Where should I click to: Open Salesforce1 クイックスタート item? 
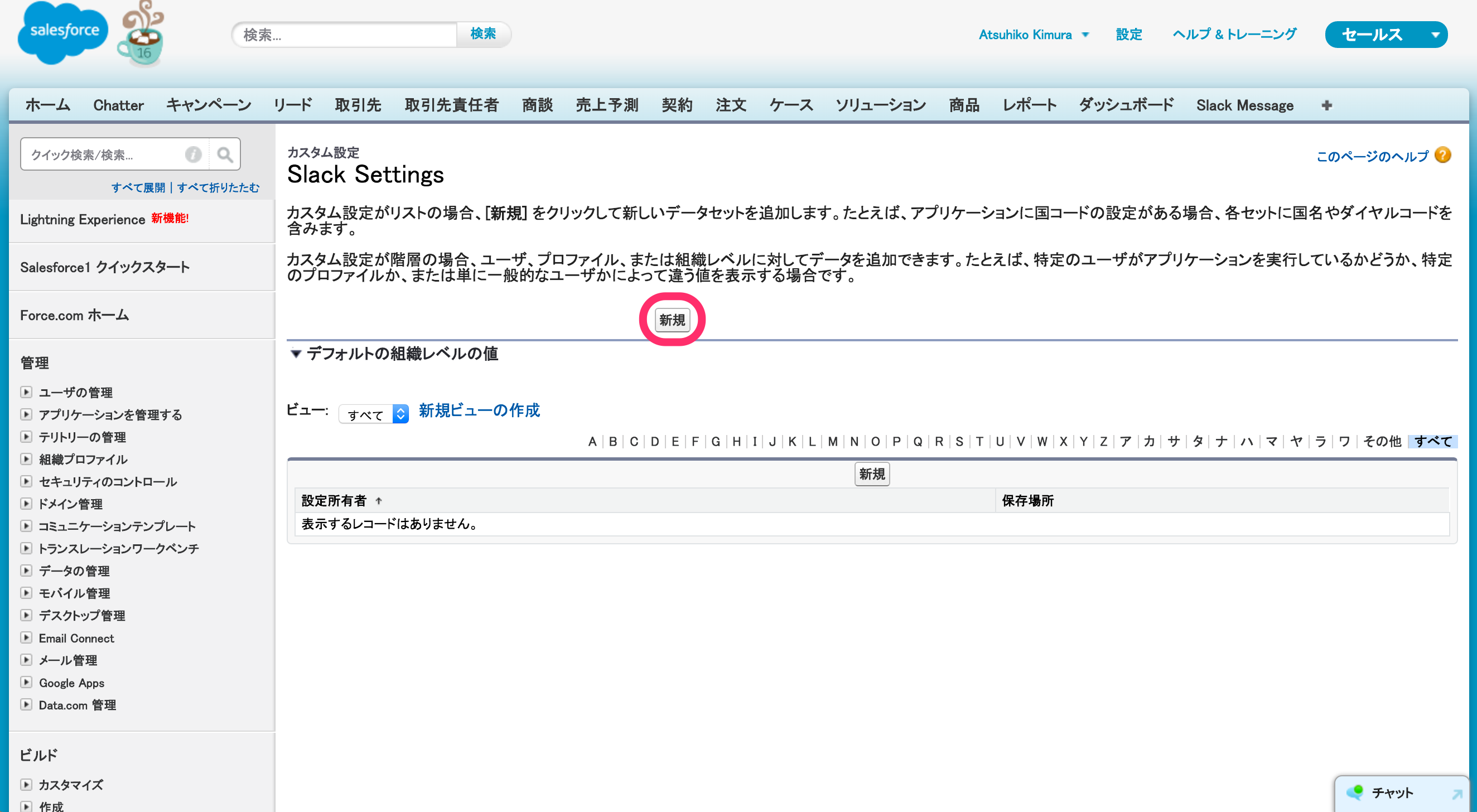(105, 267)
